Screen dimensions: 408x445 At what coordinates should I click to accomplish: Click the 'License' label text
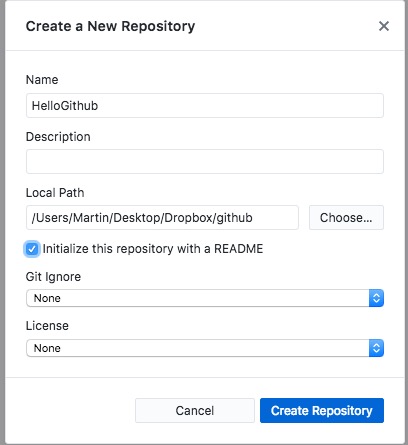coord(47,326)
